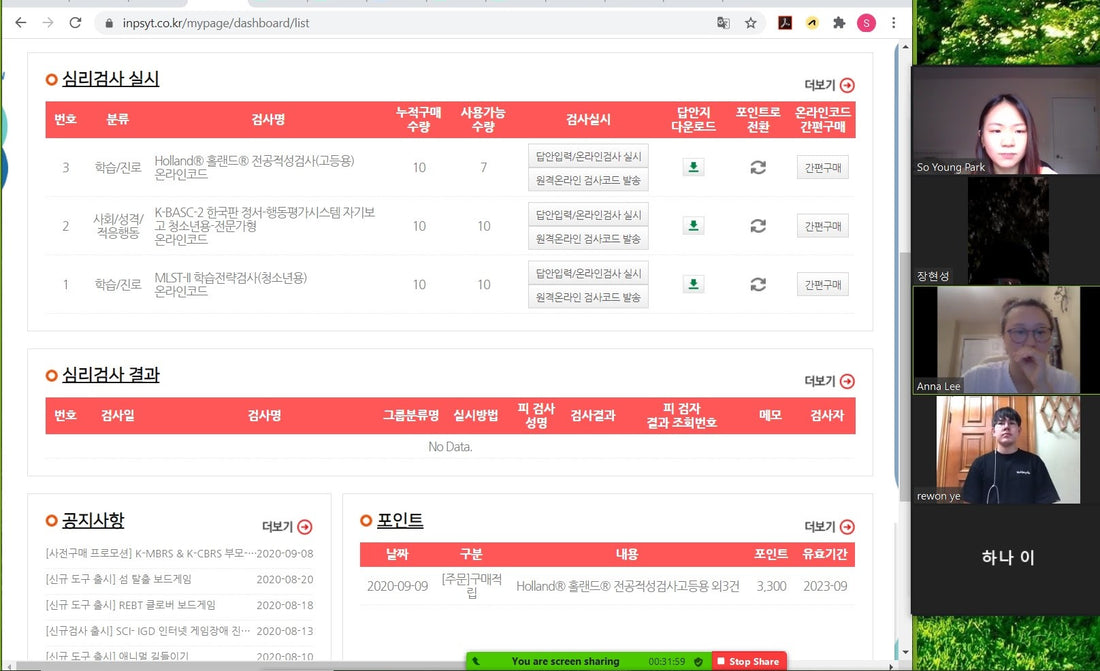Download answer sheet for MLST-II row
The width and height of the screenshot is (1100, 671).
tap(693, 284)
